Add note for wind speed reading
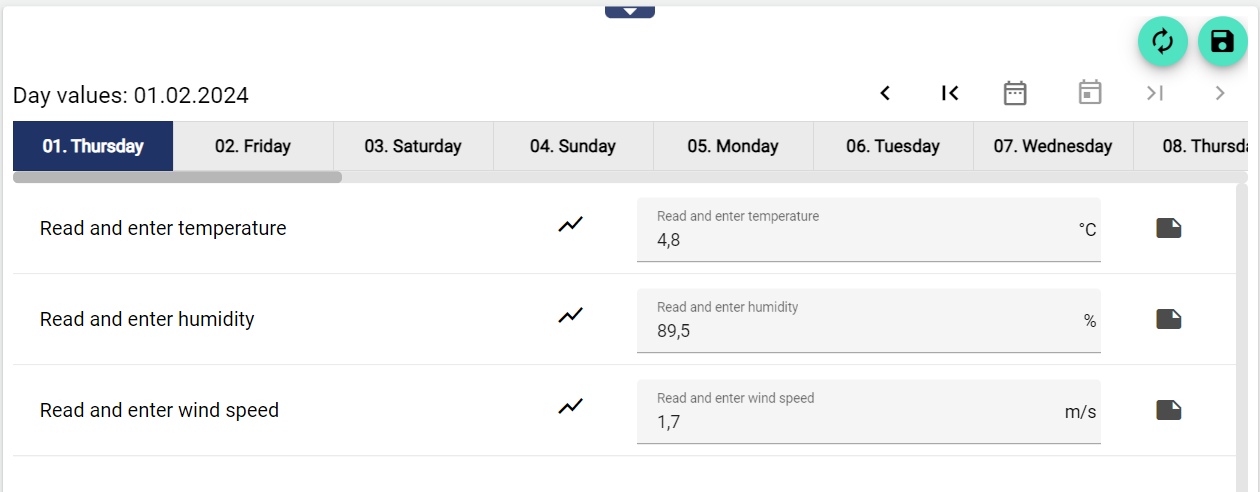The height and width of the screenshot is (492, 1260). click(x=1168, y=410)
